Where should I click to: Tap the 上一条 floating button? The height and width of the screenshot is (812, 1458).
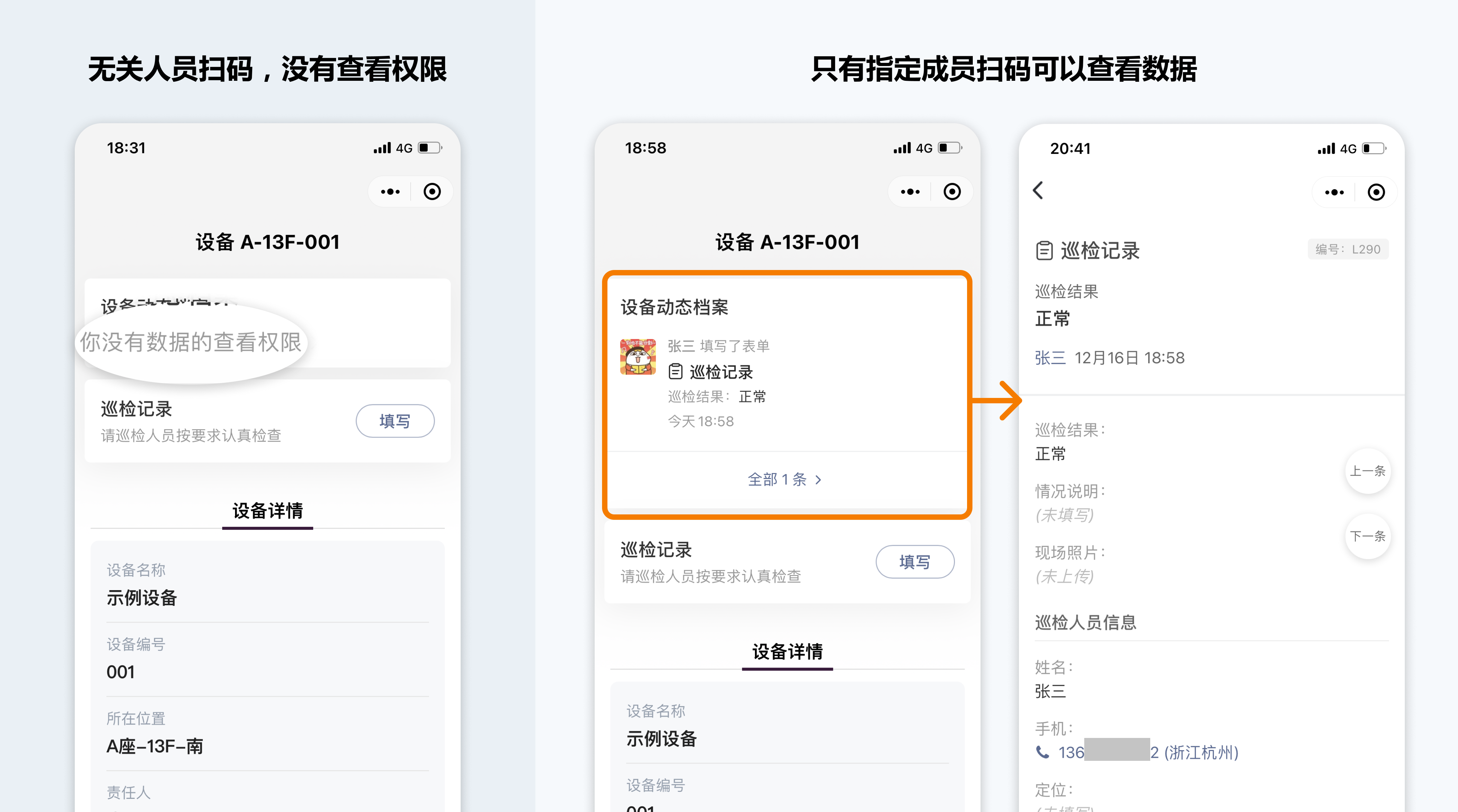coord(1367,471)
